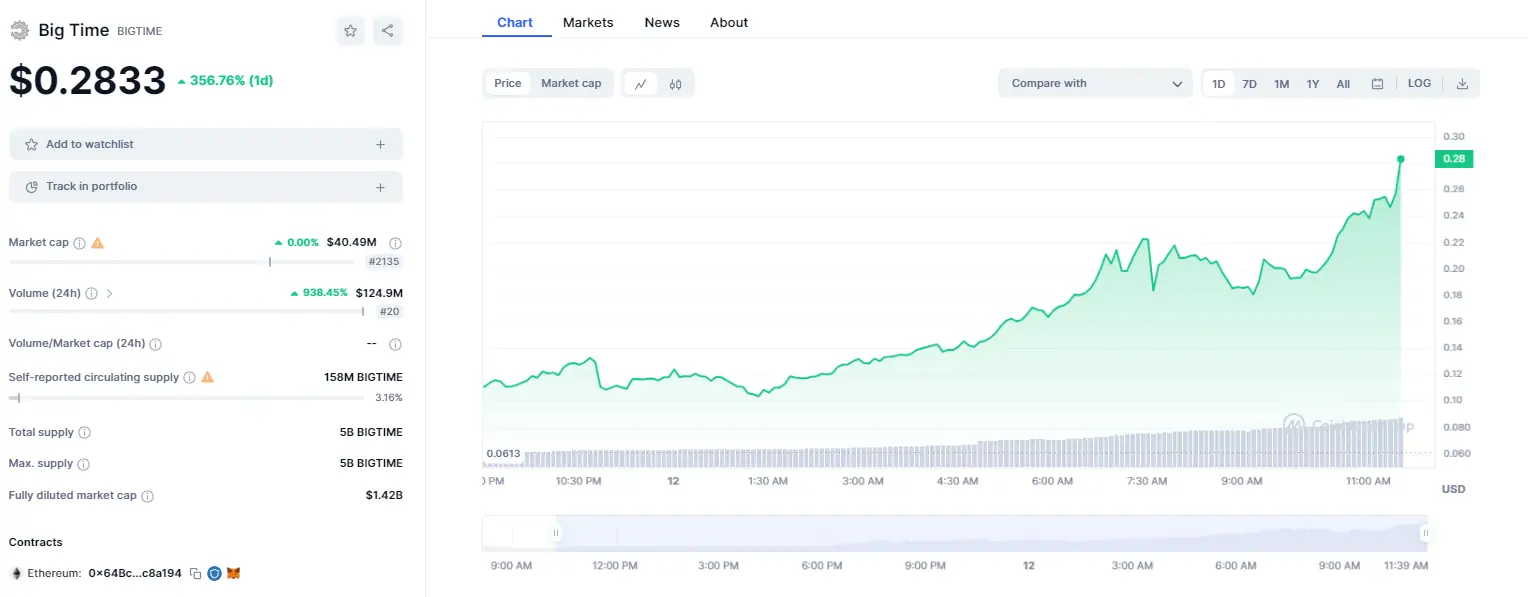The height and width of the screenshot is (597, 1528).
Task: Click the MetaMask fox icon
Action: 233,574
